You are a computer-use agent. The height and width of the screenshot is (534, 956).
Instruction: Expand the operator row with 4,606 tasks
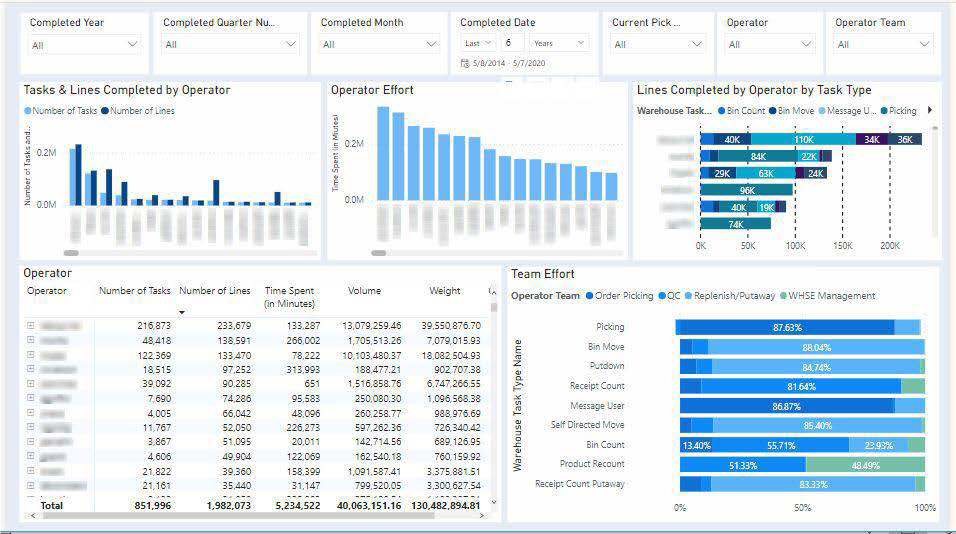pyautogui.click(x=30, y=456)
